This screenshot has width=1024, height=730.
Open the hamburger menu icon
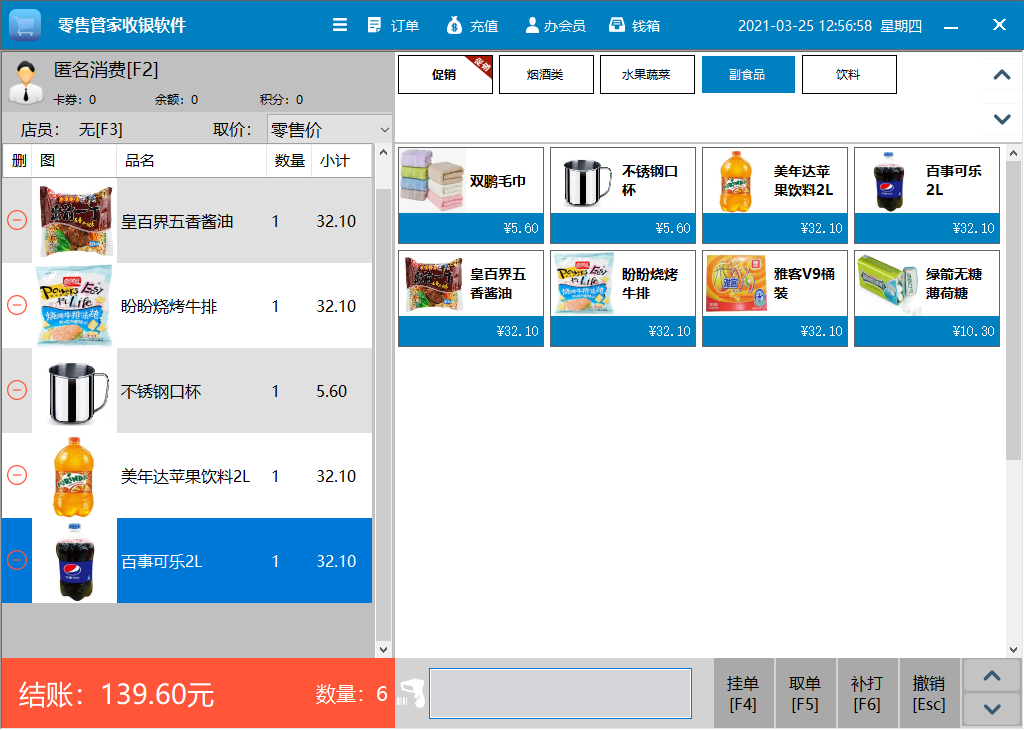click(340, 25)
